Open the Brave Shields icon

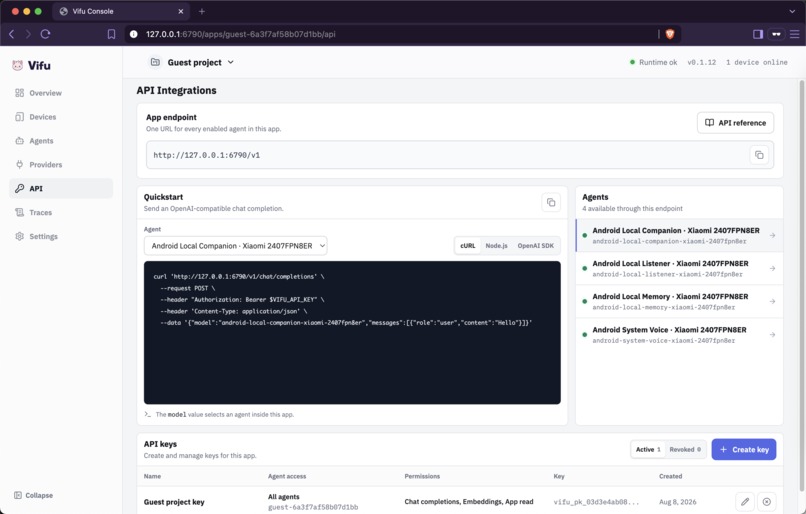coord(670,34)
